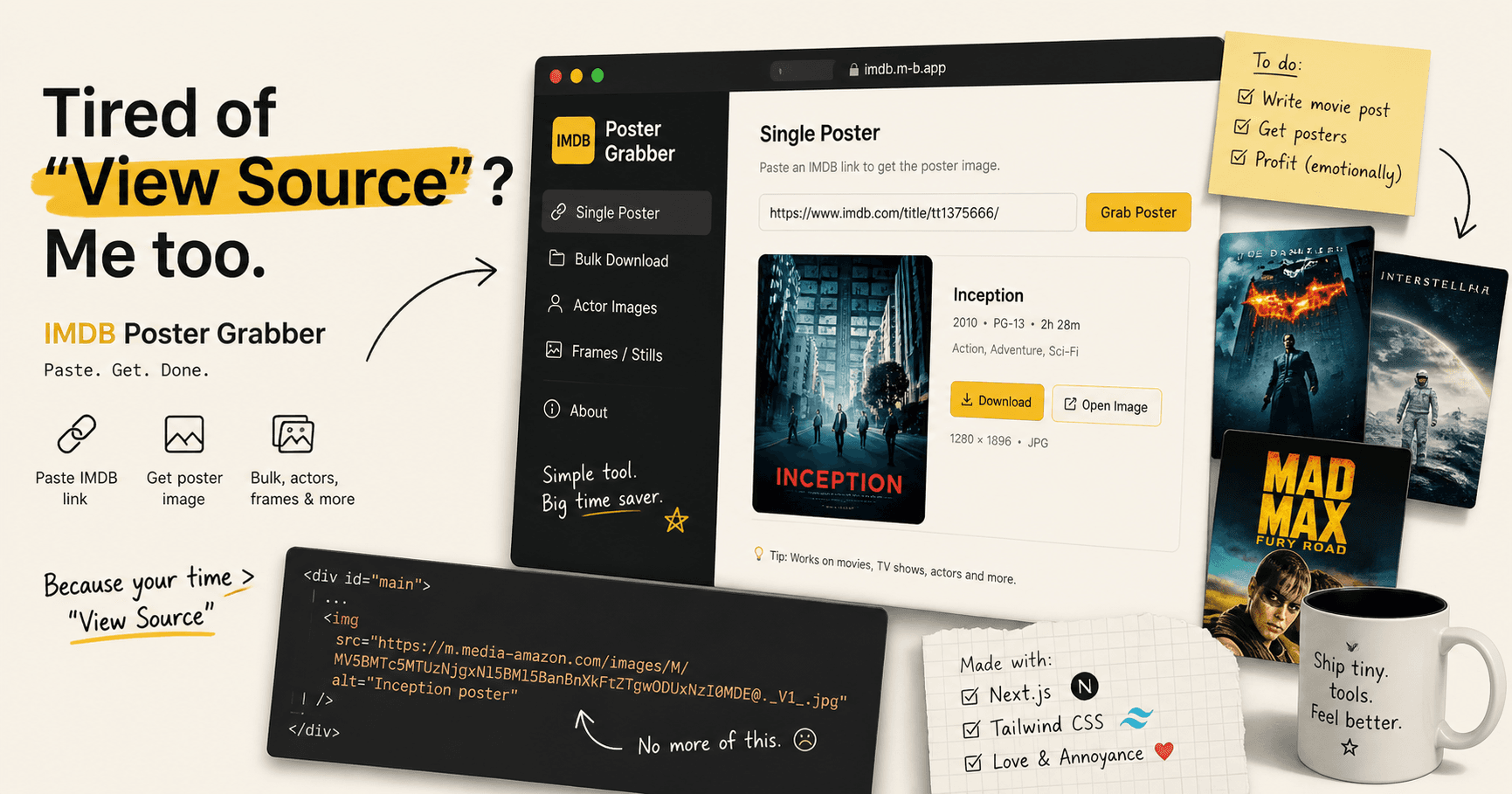Click the sad face after No more of this
Viewport: 1512px width, 794px height.
coord(804,740)
